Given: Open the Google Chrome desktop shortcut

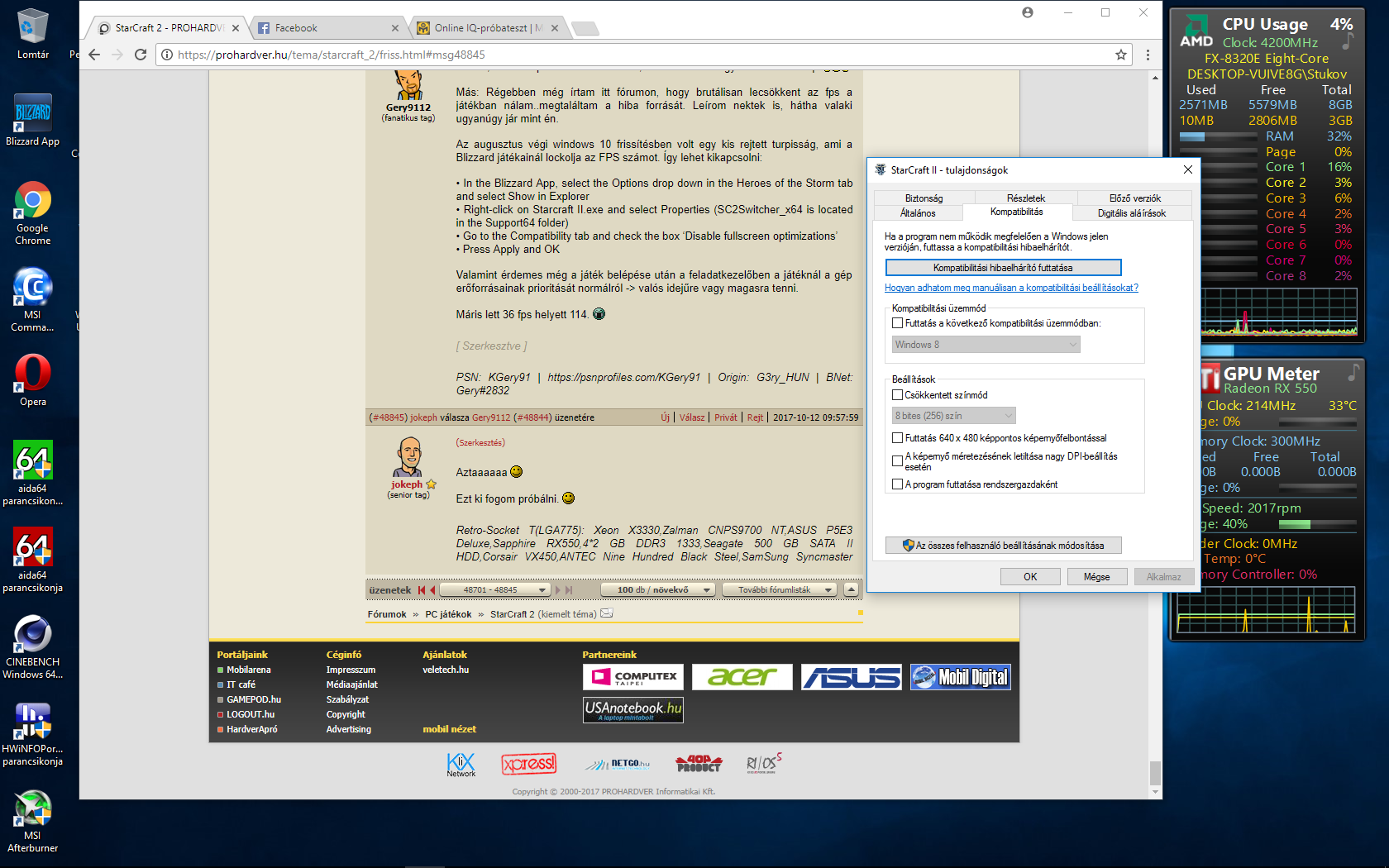Looking at the screenshot, I should click(x=33, y=213).
